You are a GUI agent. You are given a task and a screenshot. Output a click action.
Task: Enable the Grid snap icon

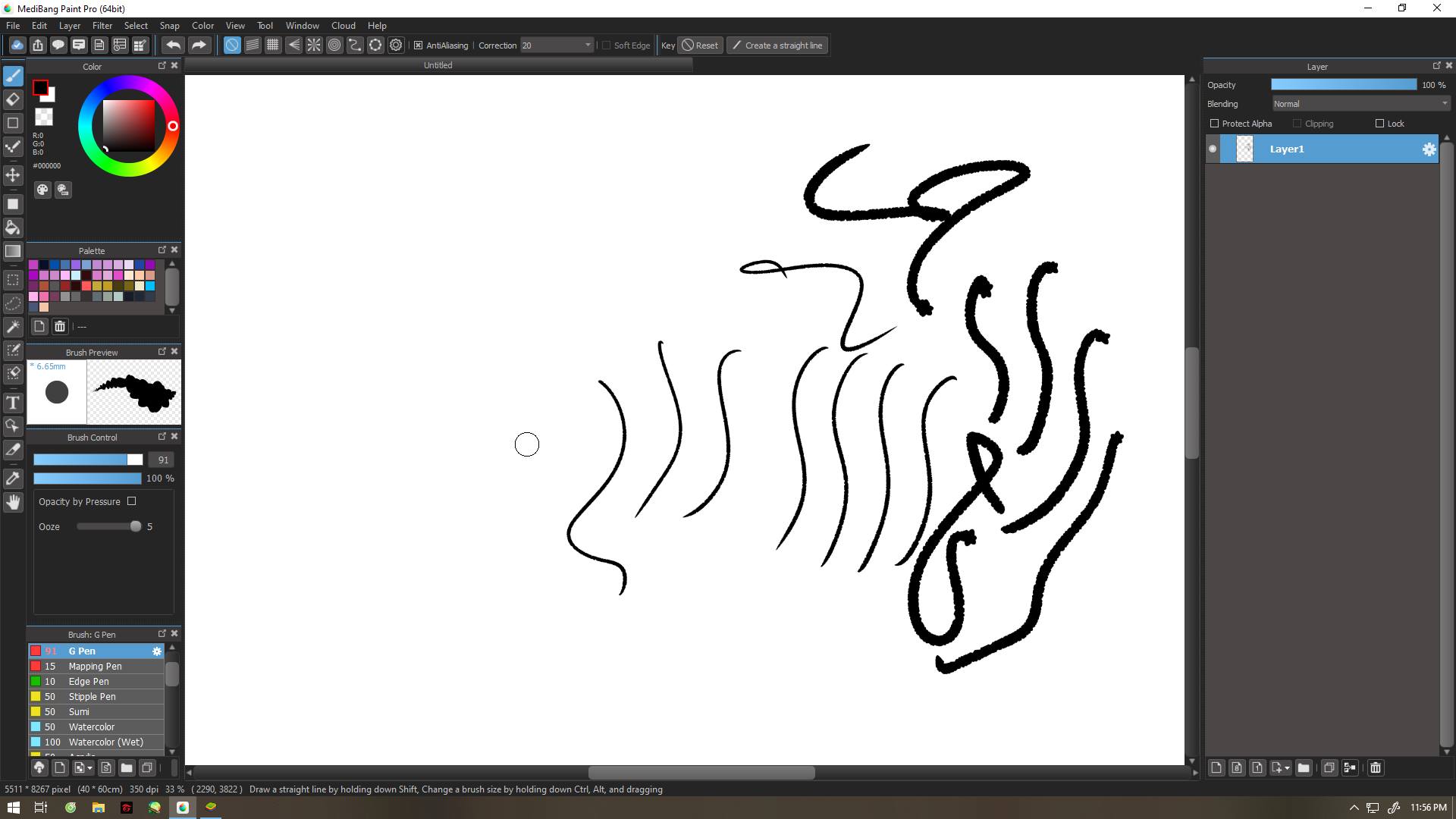coord(273,45)
